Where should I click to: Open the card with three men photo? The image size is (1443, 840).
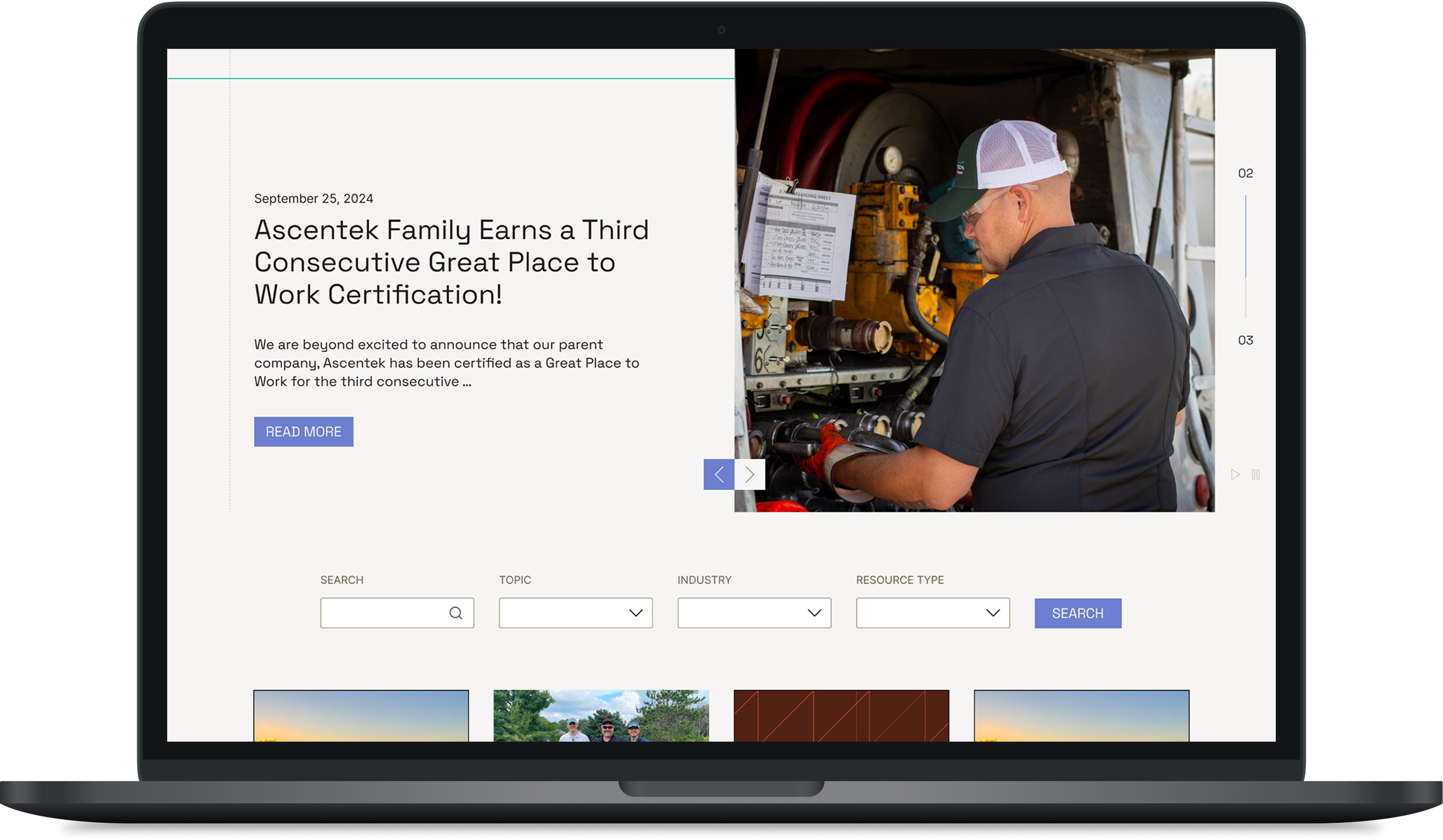pyautogui.click(x=601, y=715)
